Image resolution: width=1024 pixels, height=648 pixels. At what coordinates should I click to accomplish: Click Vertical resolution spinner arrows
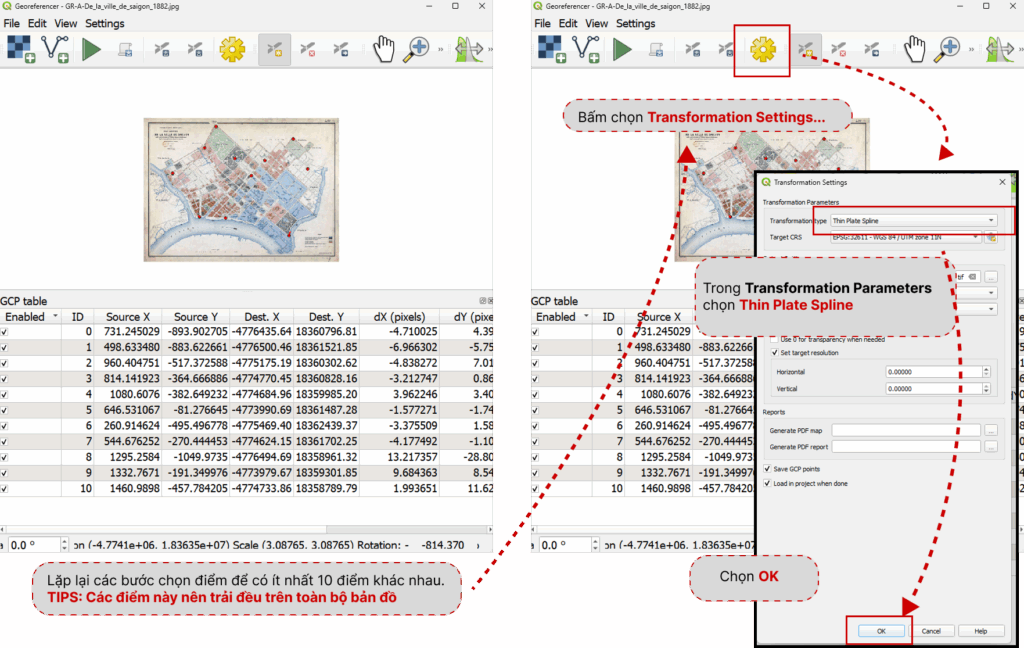tap(986, 389)
